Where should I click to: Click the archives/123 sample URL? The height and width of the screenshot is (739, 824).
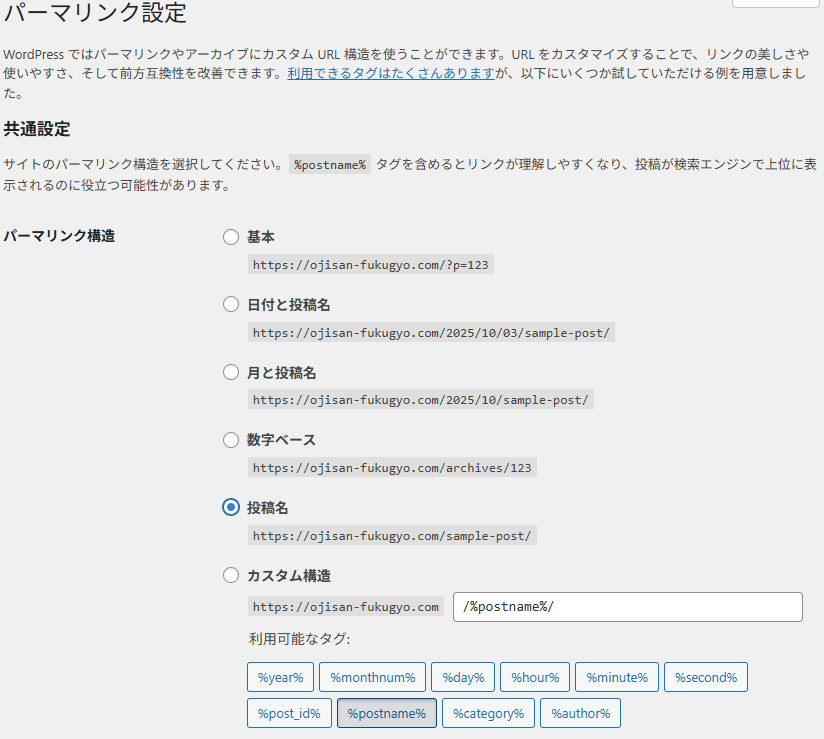tap(393, 467)
